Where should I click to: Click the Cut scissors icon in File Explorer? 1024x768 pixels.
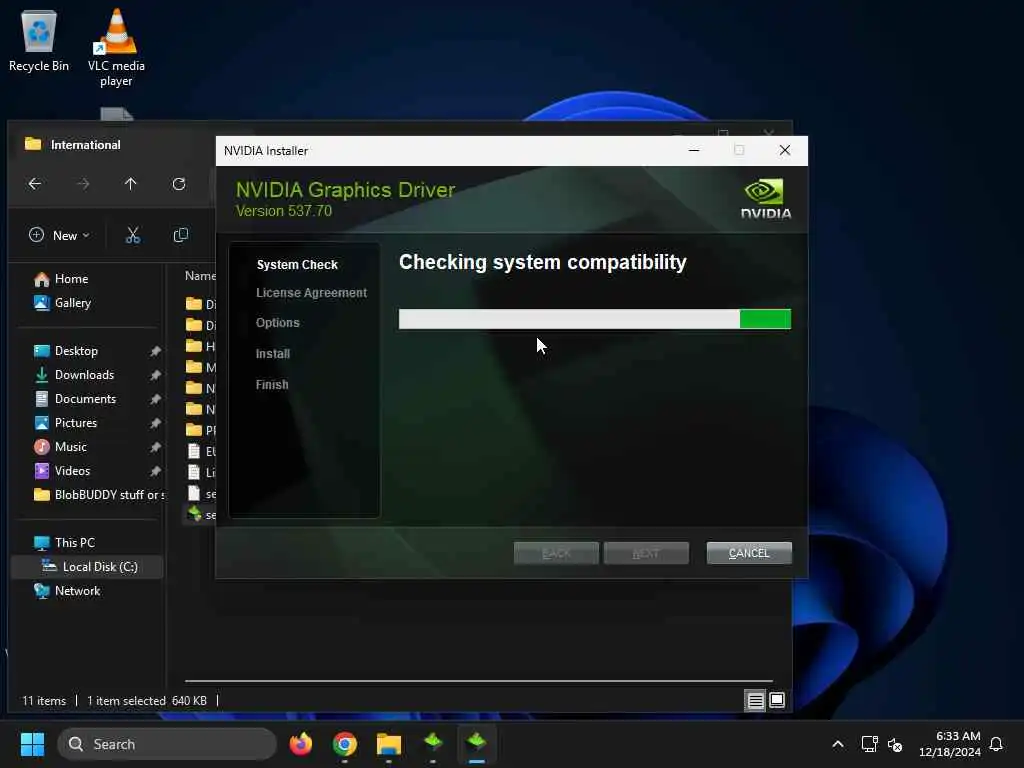(133, 235)
